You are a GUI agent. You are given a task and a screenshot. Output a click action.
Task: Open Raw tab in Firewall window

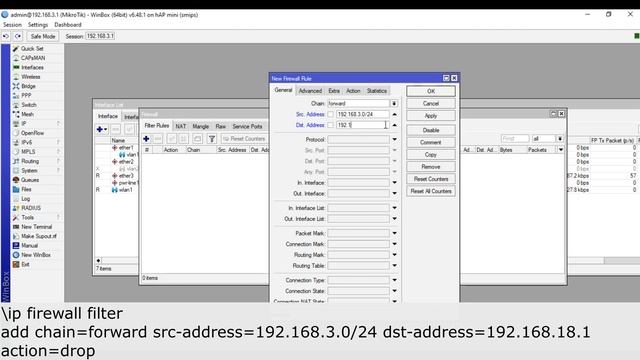point(221,127)
